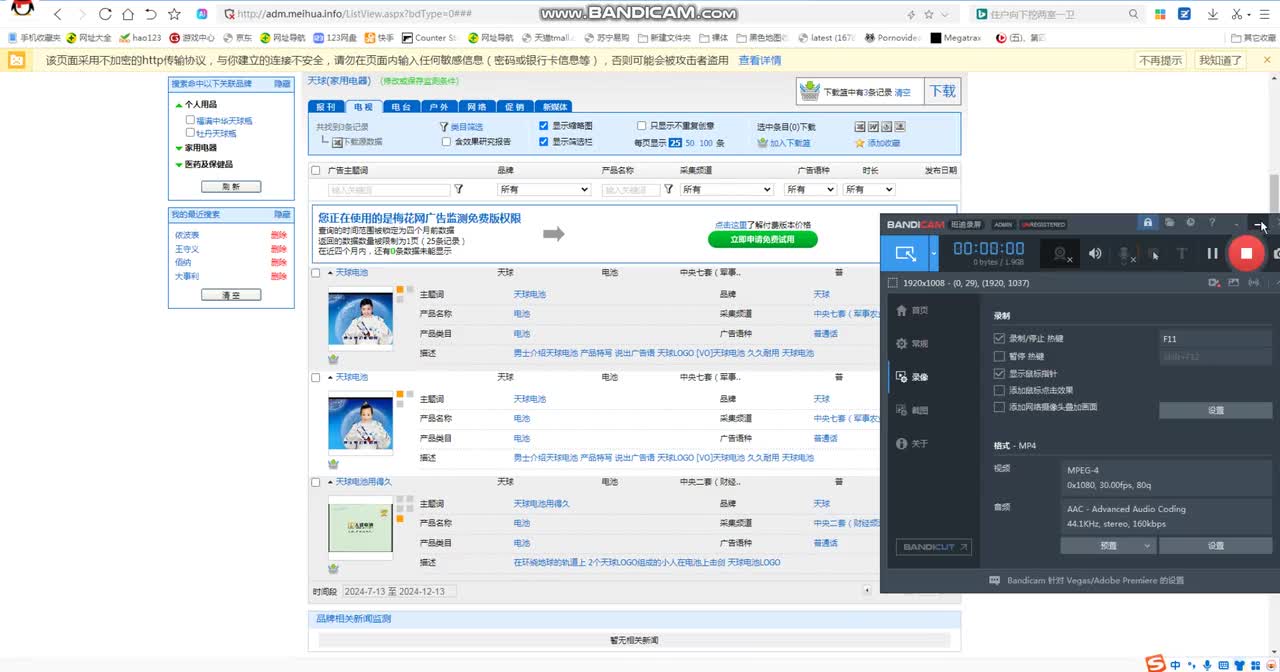Switch to the 新媒体 media tab
The image size is (1280, 672).
[554, 107]
